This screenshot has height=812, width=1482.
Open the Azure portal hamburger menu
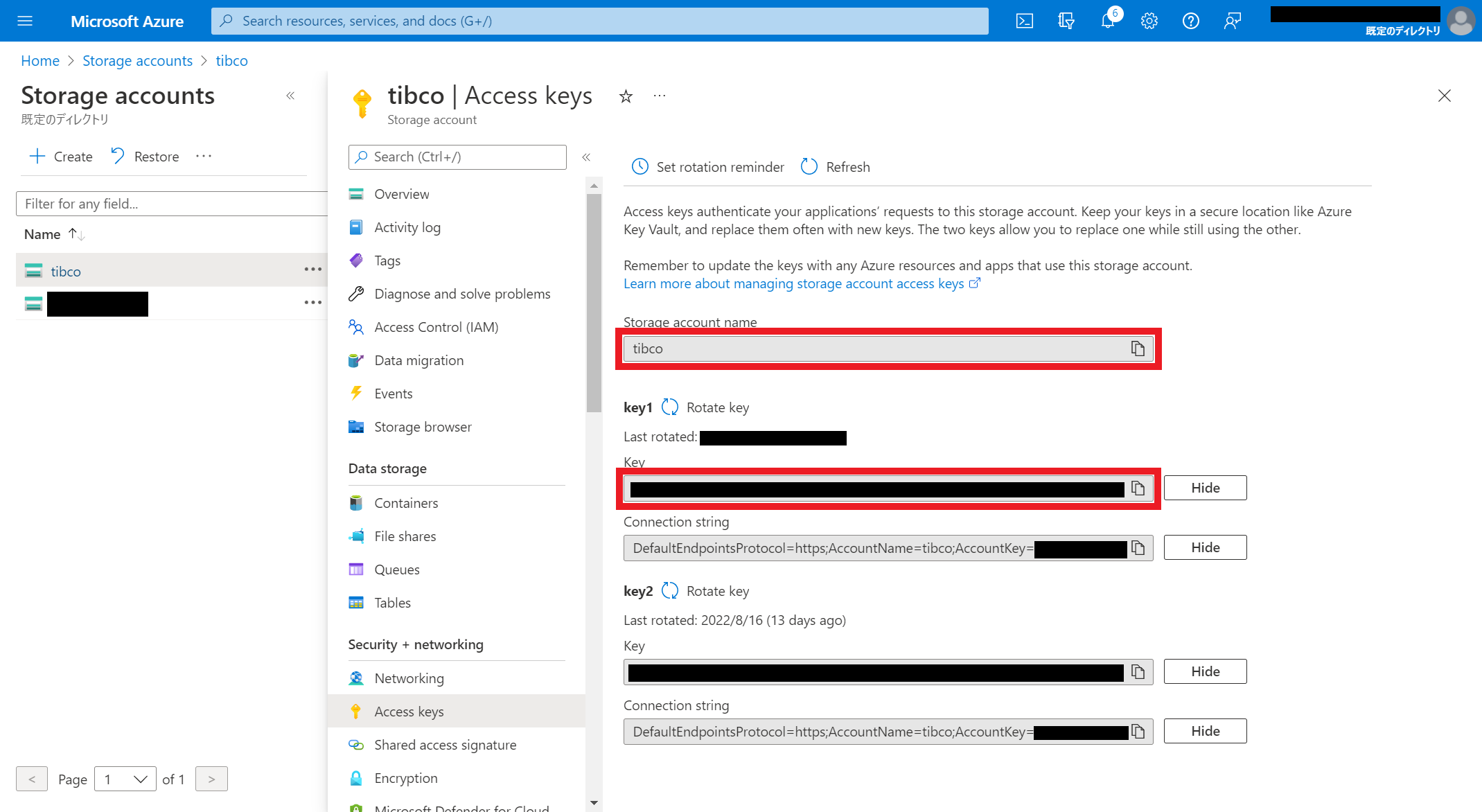point(25,21)
